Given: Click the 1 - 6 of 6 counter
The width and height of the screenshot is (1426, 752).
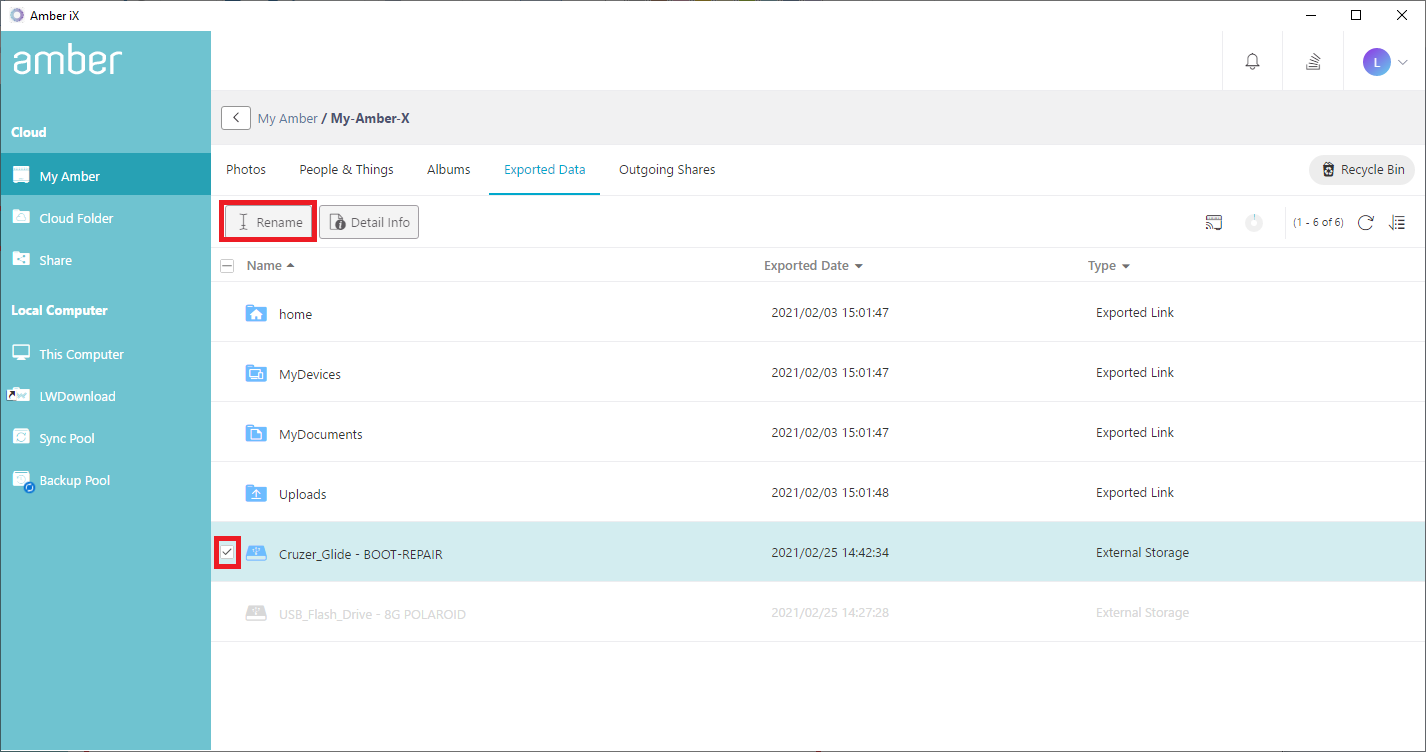Looking at the screenshot, I should click(1318, 222).
